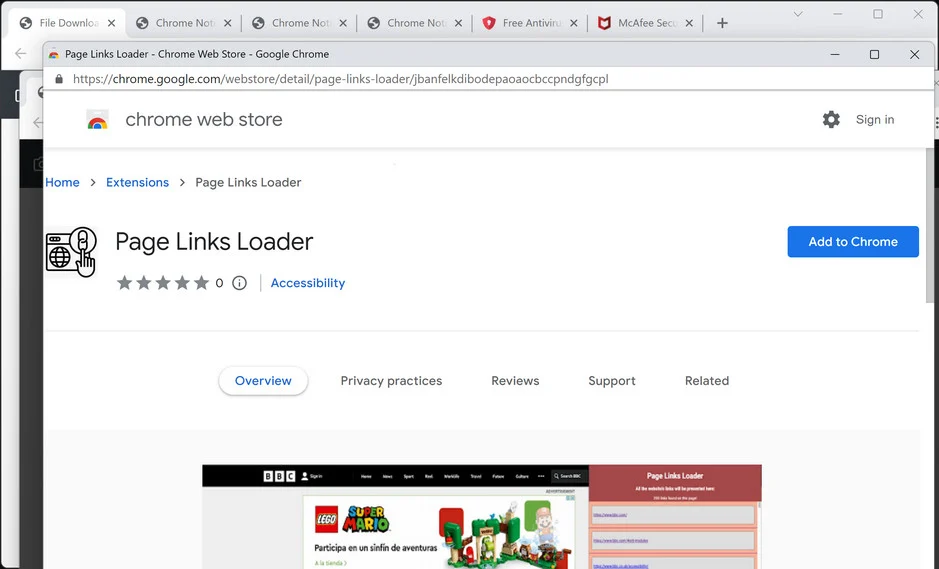Click the Chrome Web Store rainbow logo
Image resolution: width=939 pixels, height=569 pixels.
98,120
